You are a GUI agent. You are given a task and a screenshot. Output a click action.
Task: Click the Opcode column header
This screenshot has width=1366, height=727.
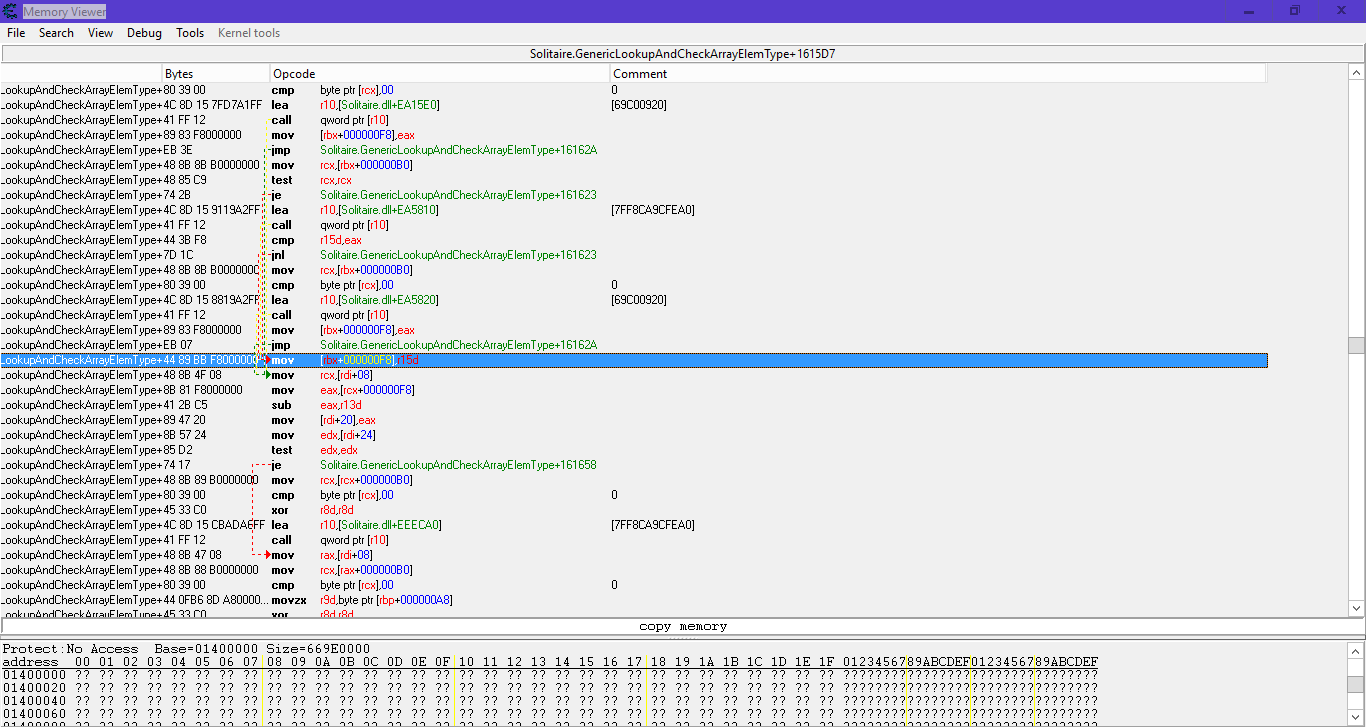click(440, 74)
